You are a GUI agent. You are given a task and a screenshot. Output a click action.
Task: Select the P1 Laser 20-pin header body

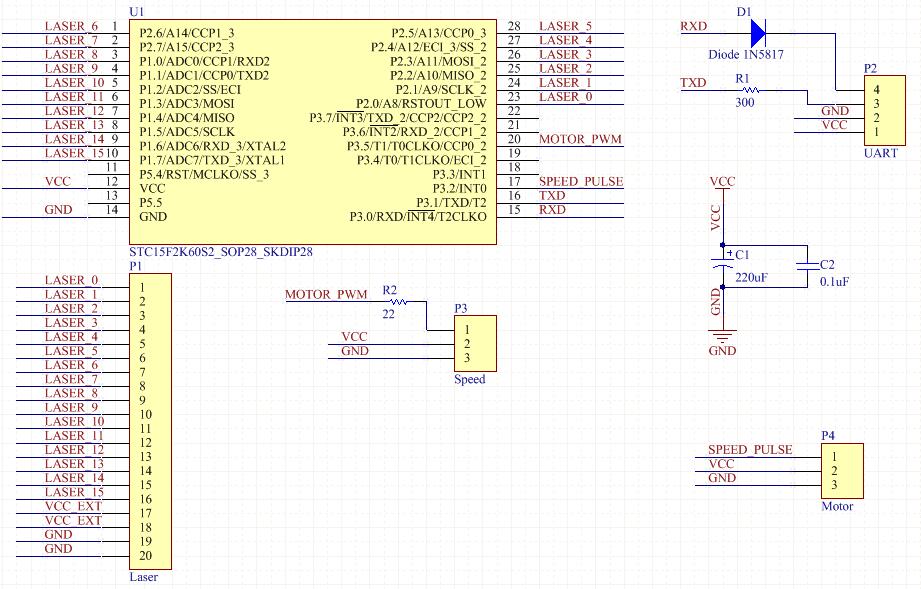coord(151,421)
